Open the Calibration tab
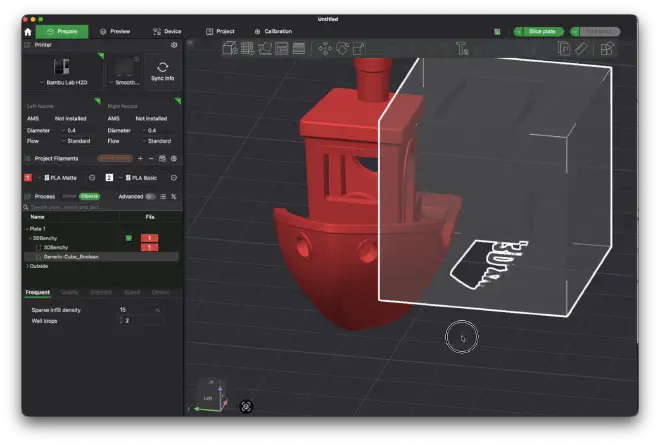660x445 pixels. click(x=273, y=32)
